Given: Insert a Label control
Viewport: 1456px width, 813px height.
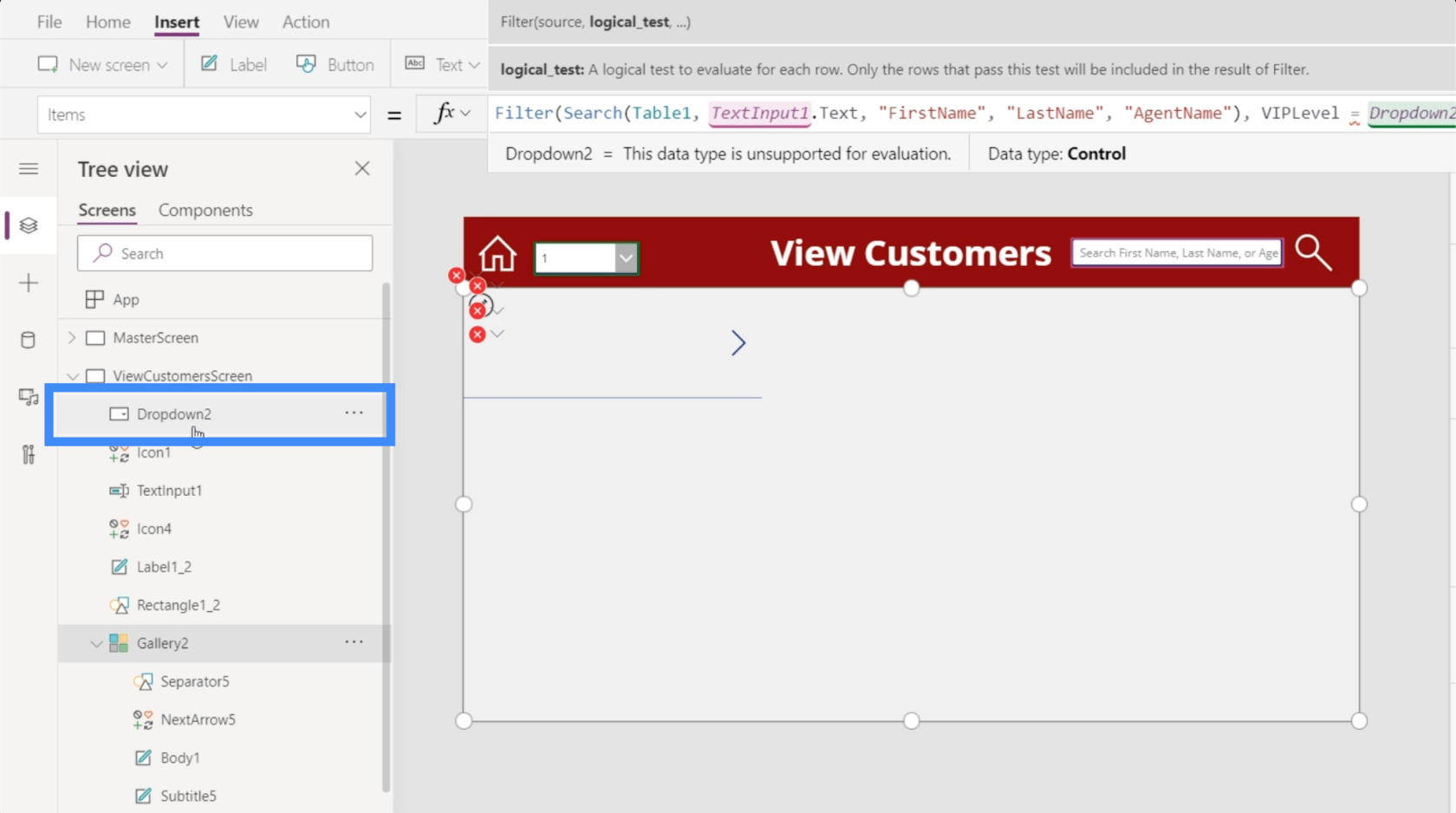Looking at the screenshot, I should [234, 65].
